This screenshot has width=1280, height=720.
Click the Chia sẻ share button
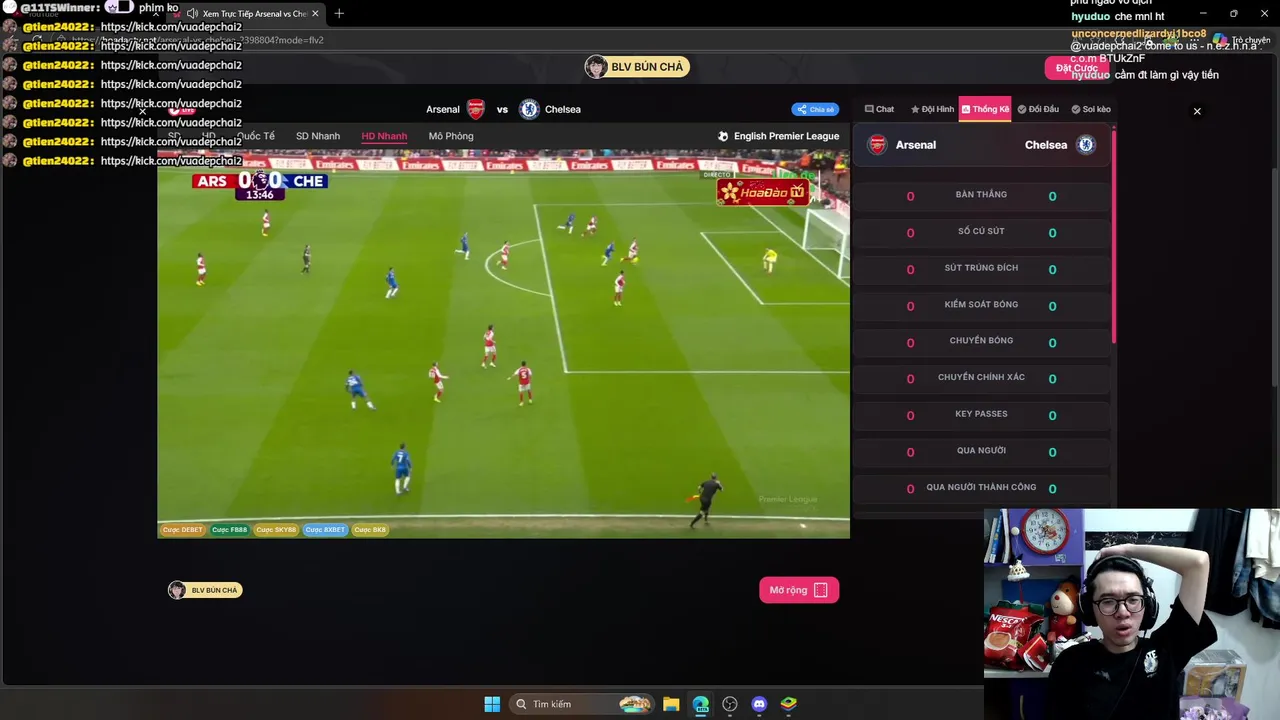coord(815,110)
